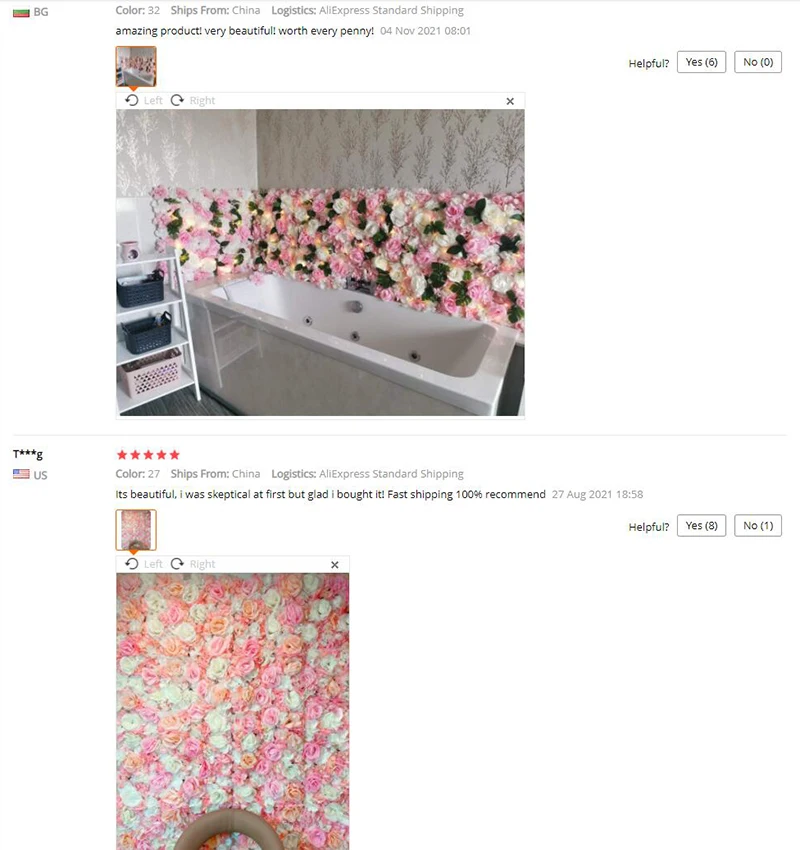The image size is (800, 850).
Task: Rotate bathtub photo left
Action: pyautogui.click(x=144, y=100)
